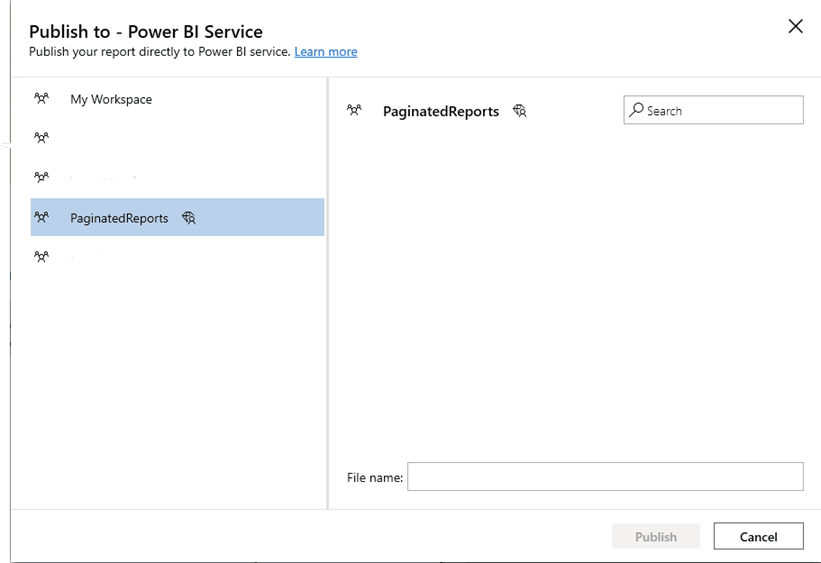Image resolution: width=821 pixels, height=563 pixels.
Task: Click the premium diamond icon in selected PaginatedReports row
Action: [x=189, y=218]
